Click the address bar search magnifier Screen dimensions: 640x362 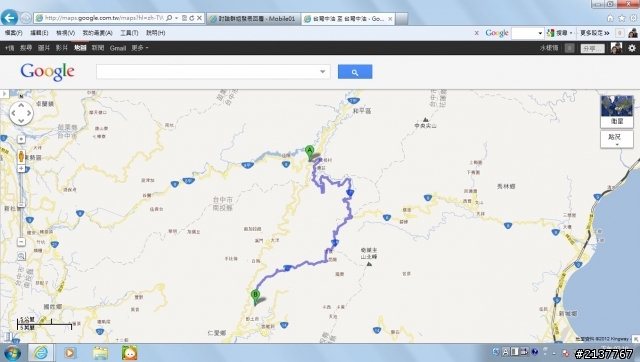tap(169, 18)
